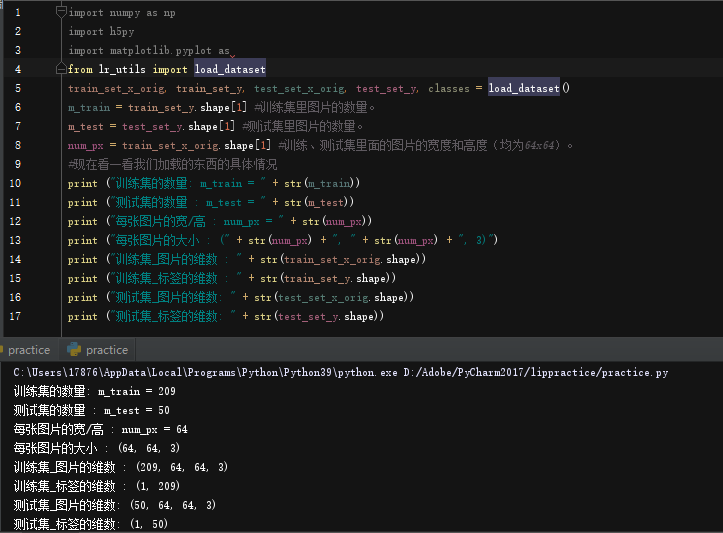Click train_set_x_orig.shape on line 14
Viewport: 723px width, 533px height.
350,260
